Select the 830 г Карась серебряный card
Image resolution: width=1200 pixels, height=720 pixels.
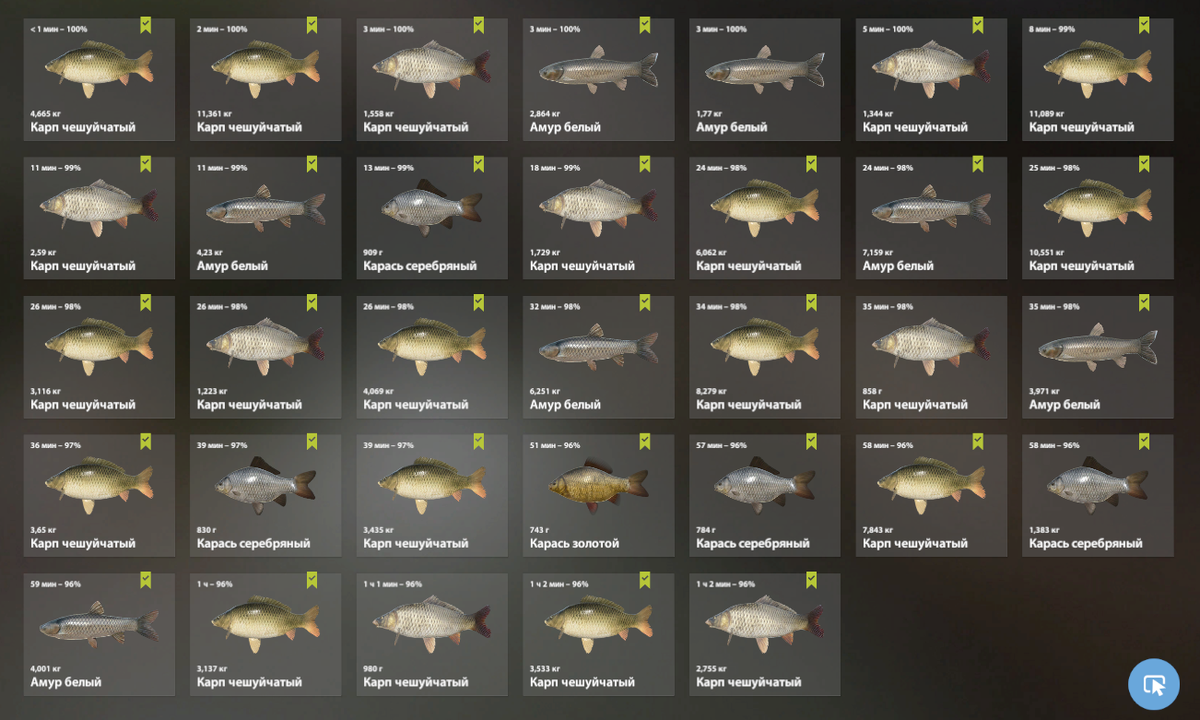coord(266,496)
